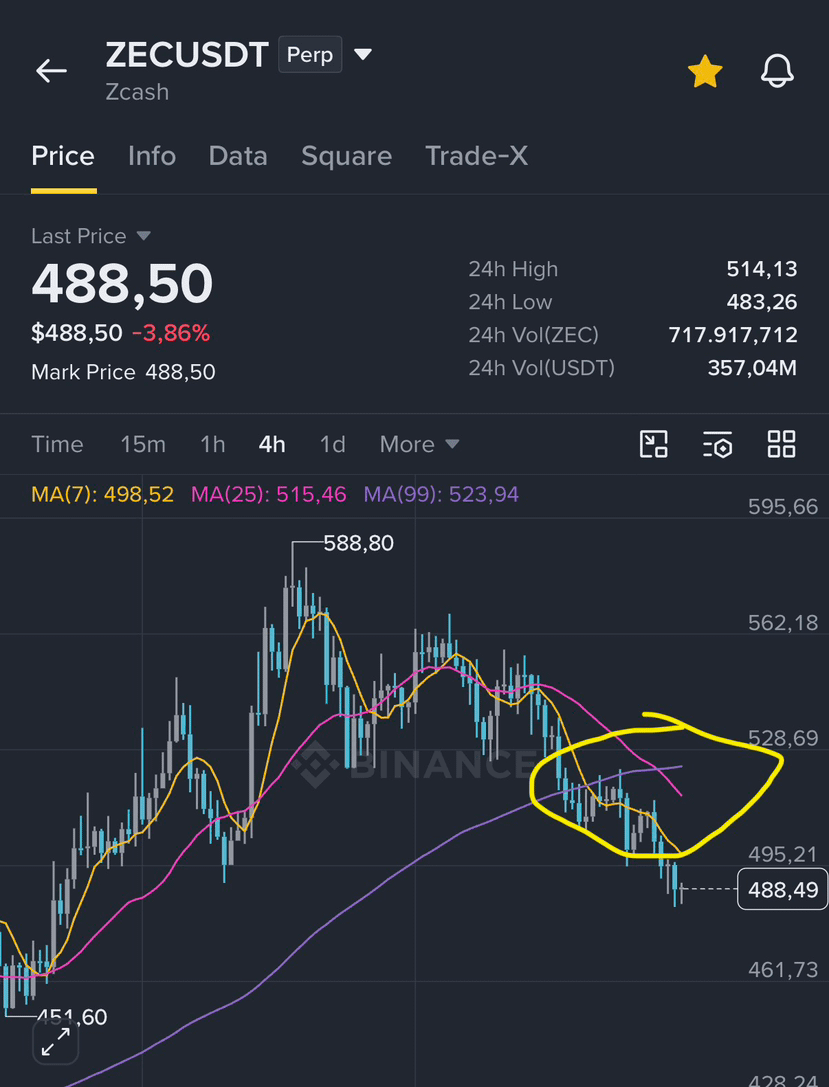829x1087 pixels.
Task: Select the 4h chart interval
Action: coord(272,444)
